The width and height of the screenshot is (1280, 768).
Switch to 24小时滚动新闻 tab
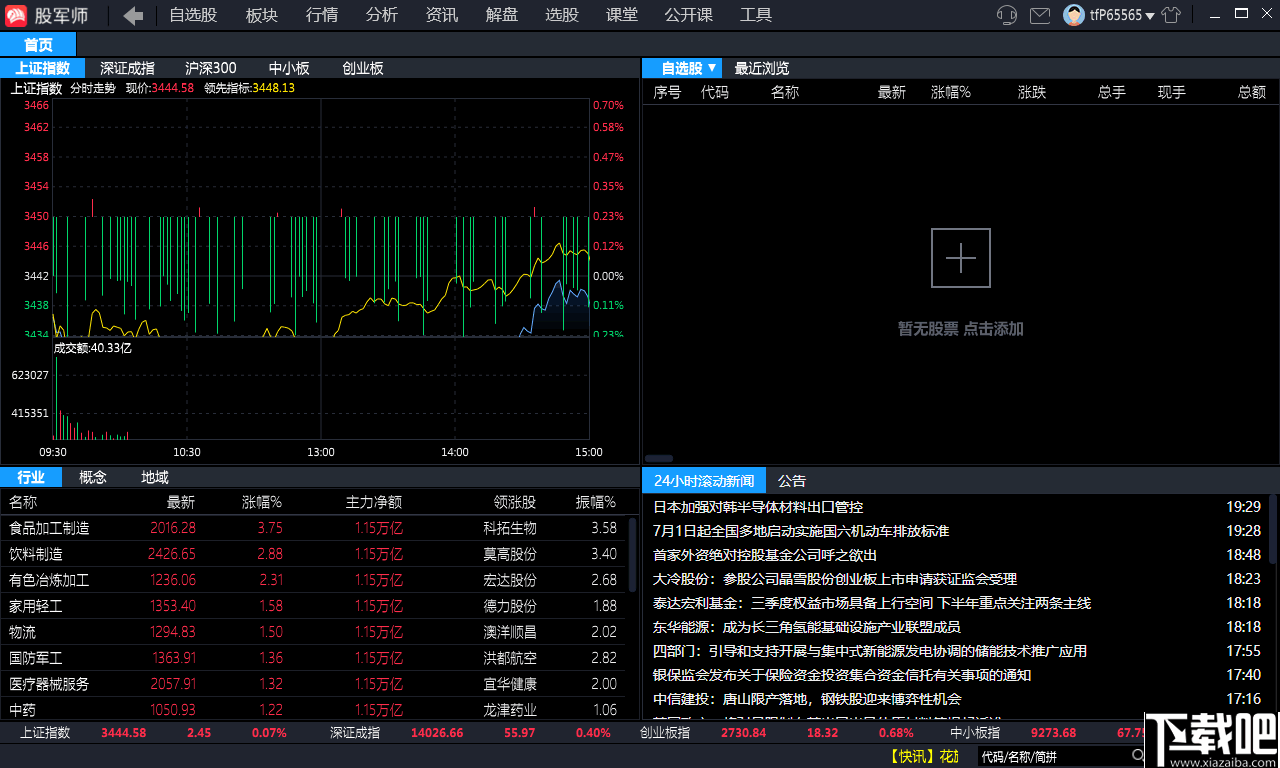coord(704,481)
